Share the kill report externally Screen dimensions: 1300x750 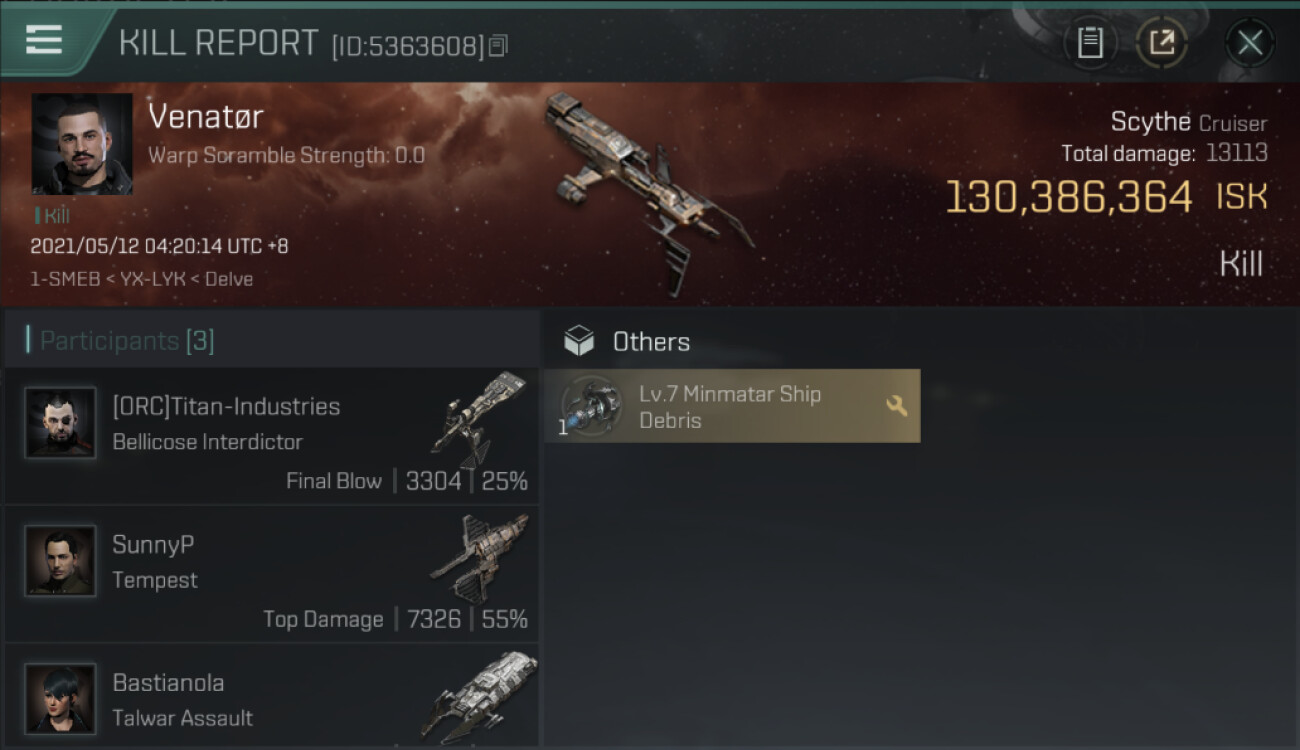pyautogui.click(x=1161, y=42)
